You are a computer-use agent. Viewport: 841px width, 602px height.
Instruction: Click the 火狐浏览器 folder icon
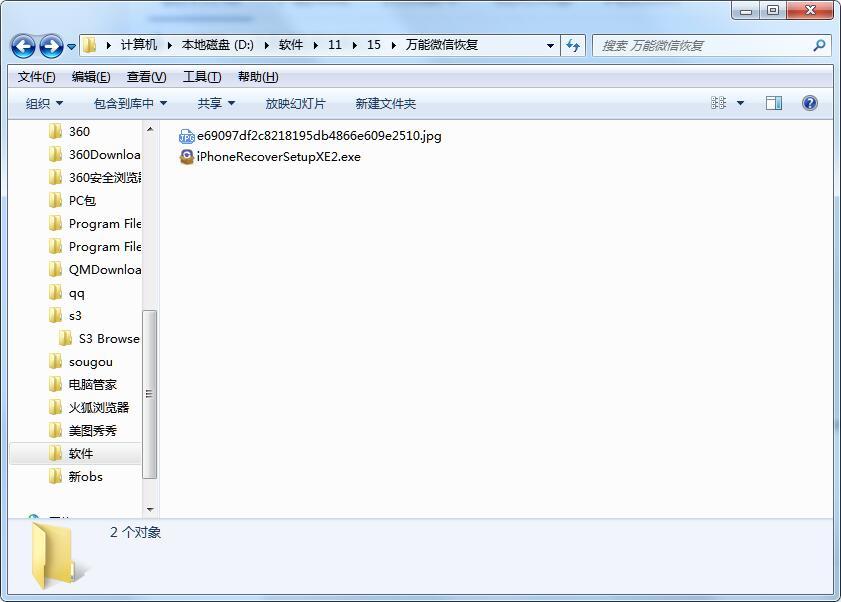pyautogui.click(x=55, y=408)
